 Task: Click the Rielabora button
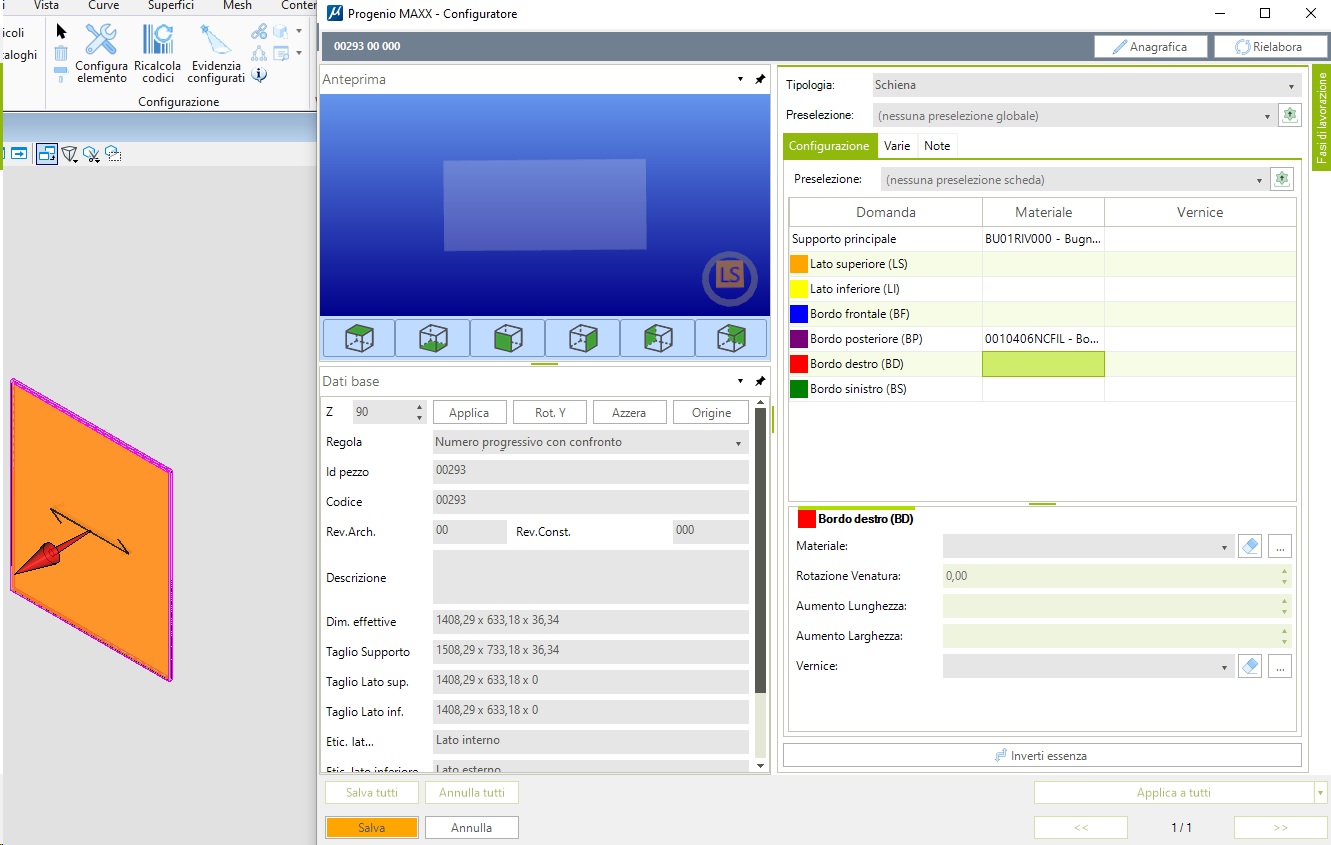click(x=1269, y=47)
